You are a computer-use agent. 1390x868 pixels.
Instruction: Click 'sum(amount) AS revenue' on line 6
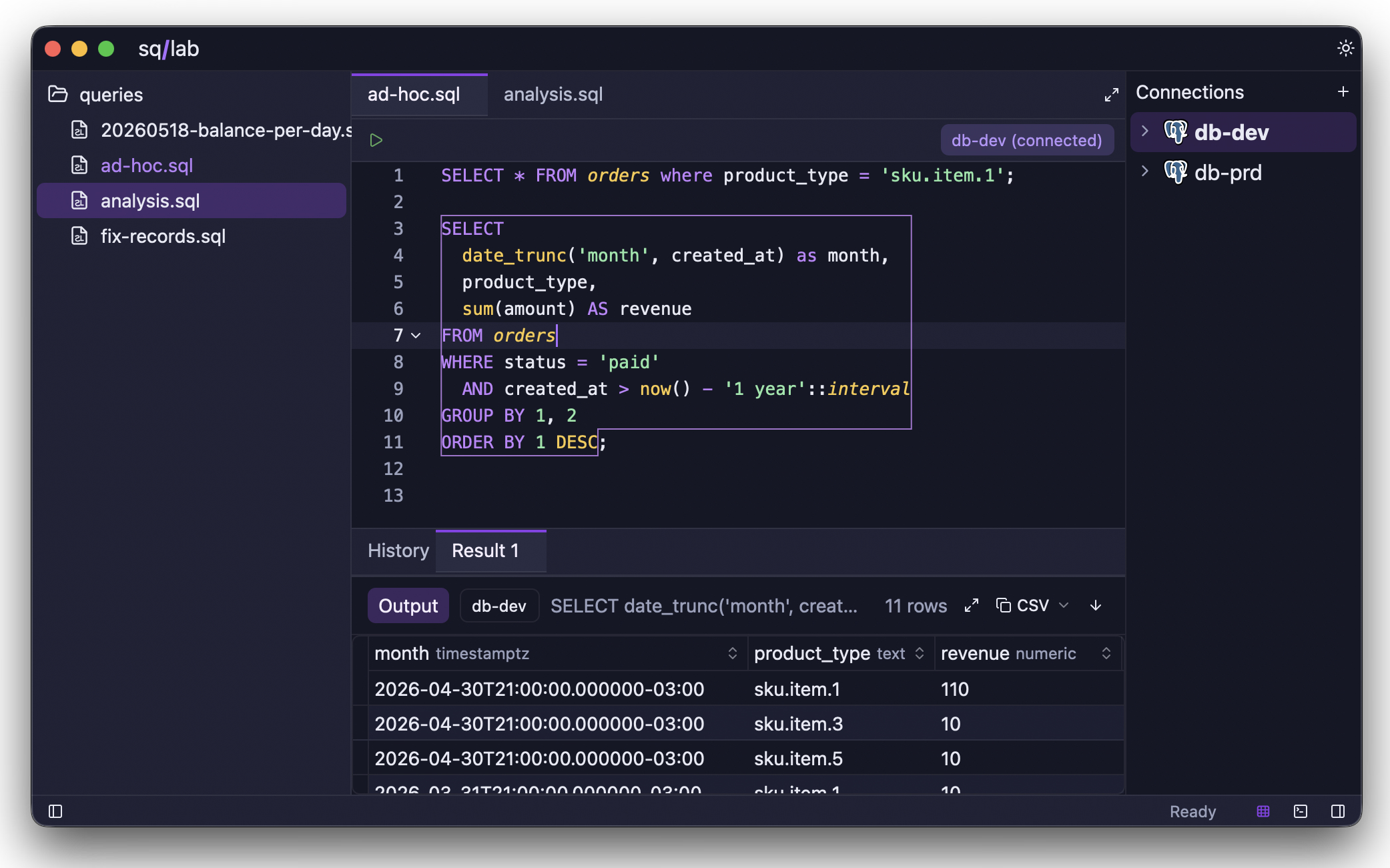coord(577,309)
